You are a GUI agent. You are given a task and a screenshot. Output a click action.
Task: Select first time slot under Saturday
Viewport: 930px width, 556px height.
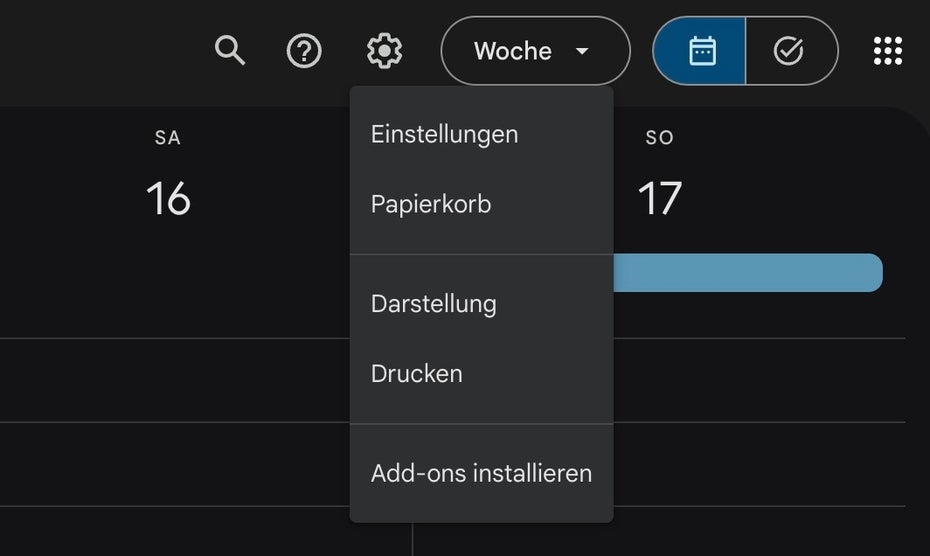click(x=175, y=380)
